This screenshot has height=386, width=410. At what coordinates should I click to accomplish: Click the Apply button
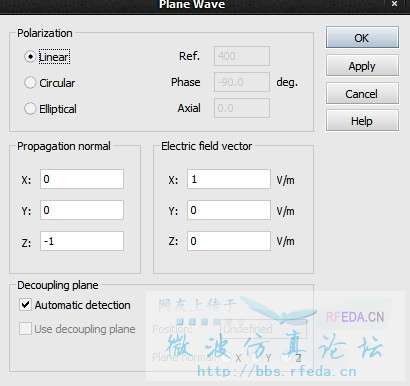(x=362, y=66)
